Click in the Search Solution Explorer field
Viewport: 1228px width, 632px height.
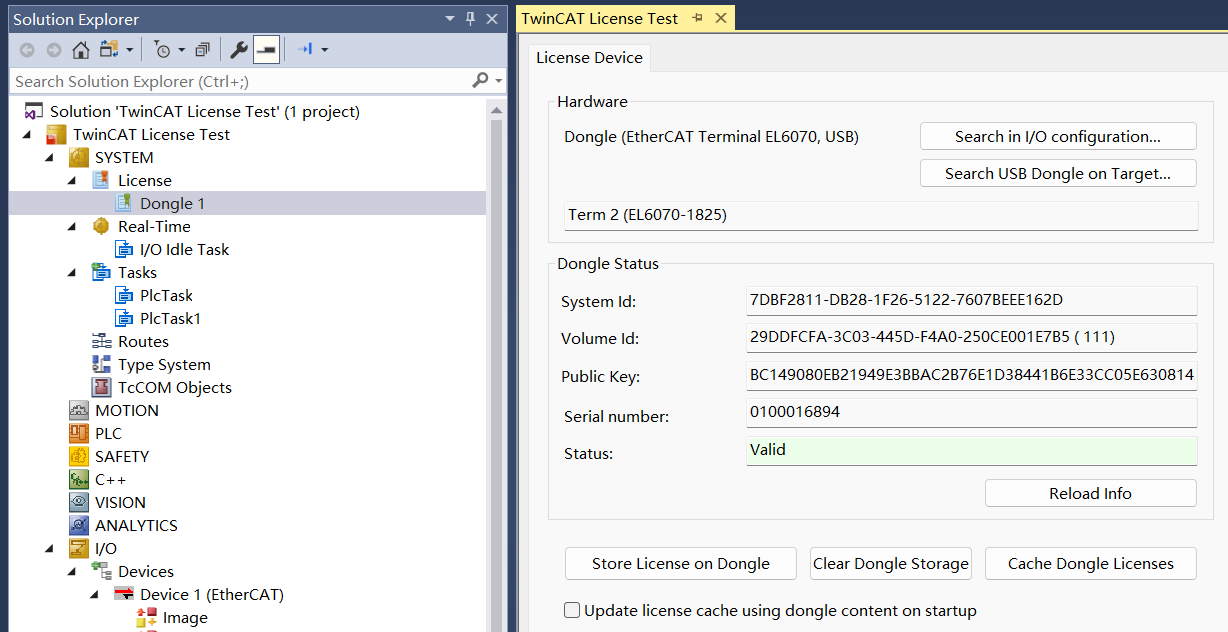click(x=240, y=81)
